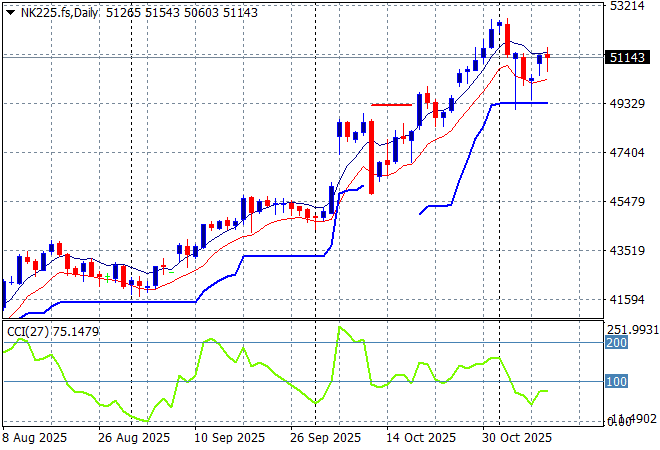Select the CCI 200 level marker
The height and width of the screenshot is (450, 660).
click(614, 342)
